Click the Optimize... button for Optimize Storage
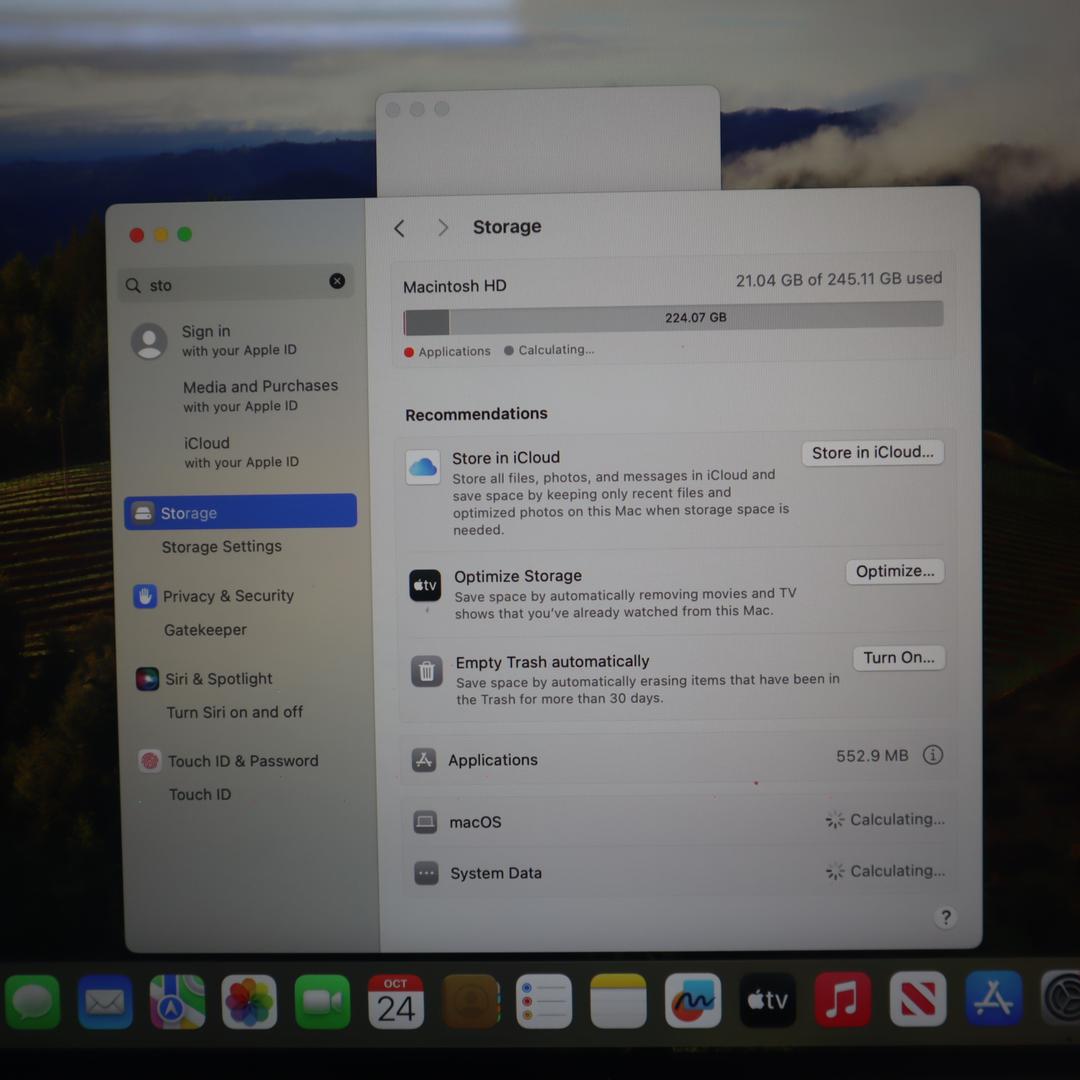The image size is (1080, 1080). click(x=894, y=571)
